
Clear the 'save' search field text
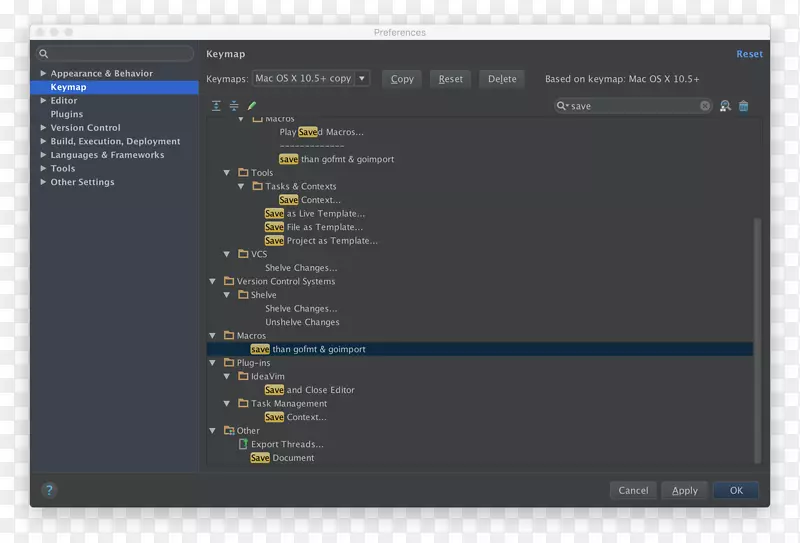click(x=705, y=106)
